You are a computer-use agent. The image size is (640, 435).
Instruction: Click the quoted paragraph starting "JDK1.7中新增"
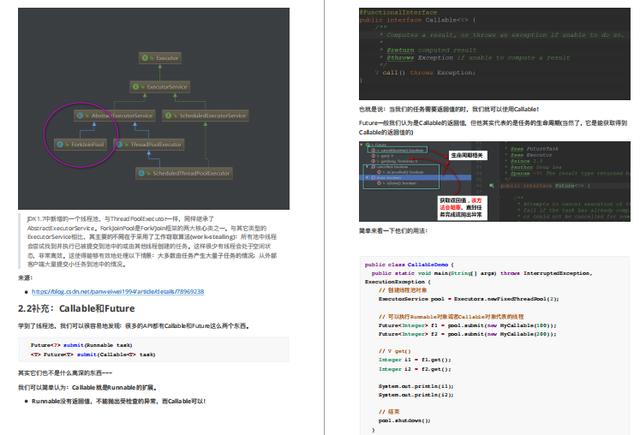point(152,242)
